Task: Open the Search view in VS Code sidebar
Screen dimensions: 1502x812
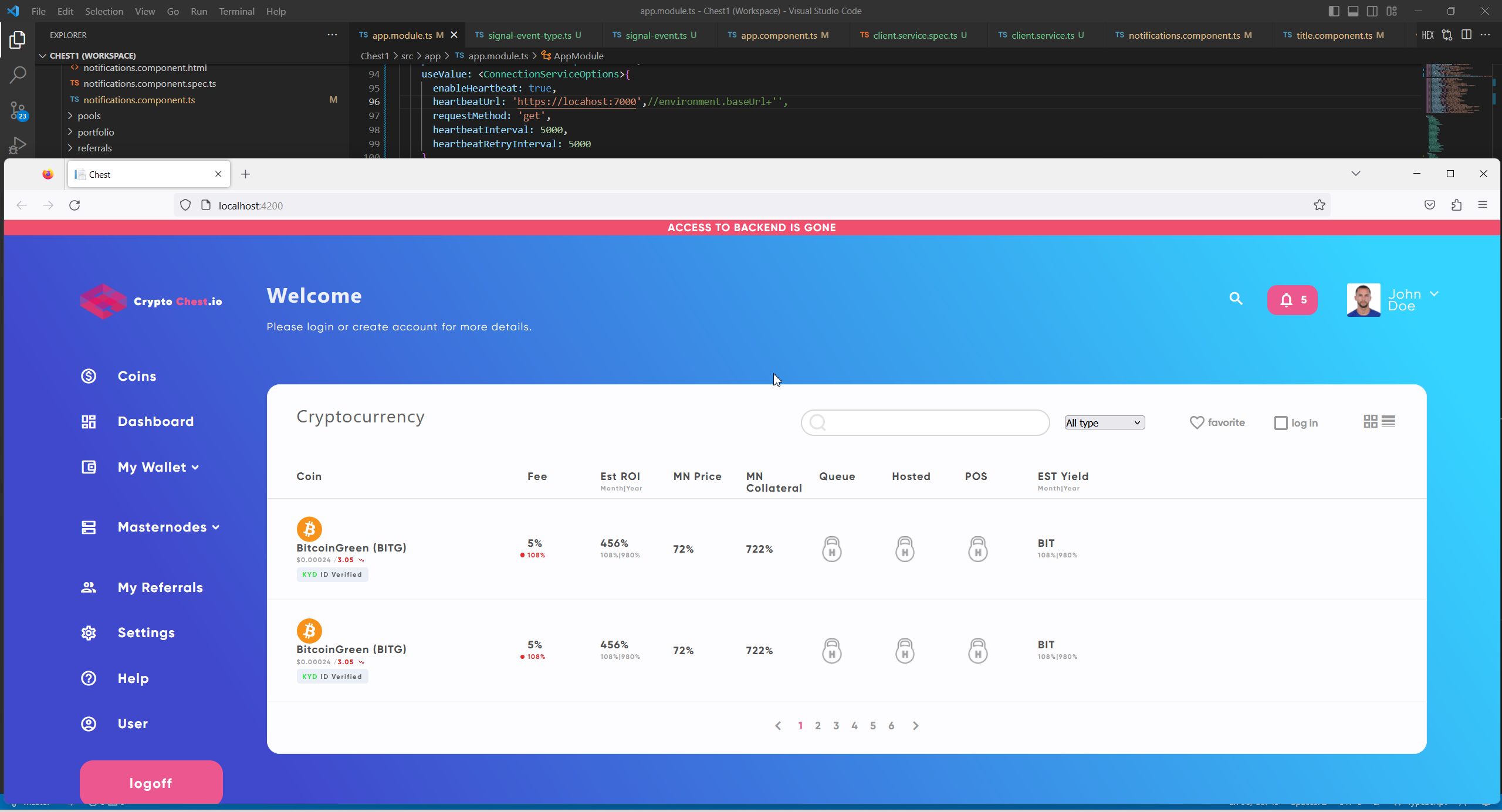Action: point(18,75)
